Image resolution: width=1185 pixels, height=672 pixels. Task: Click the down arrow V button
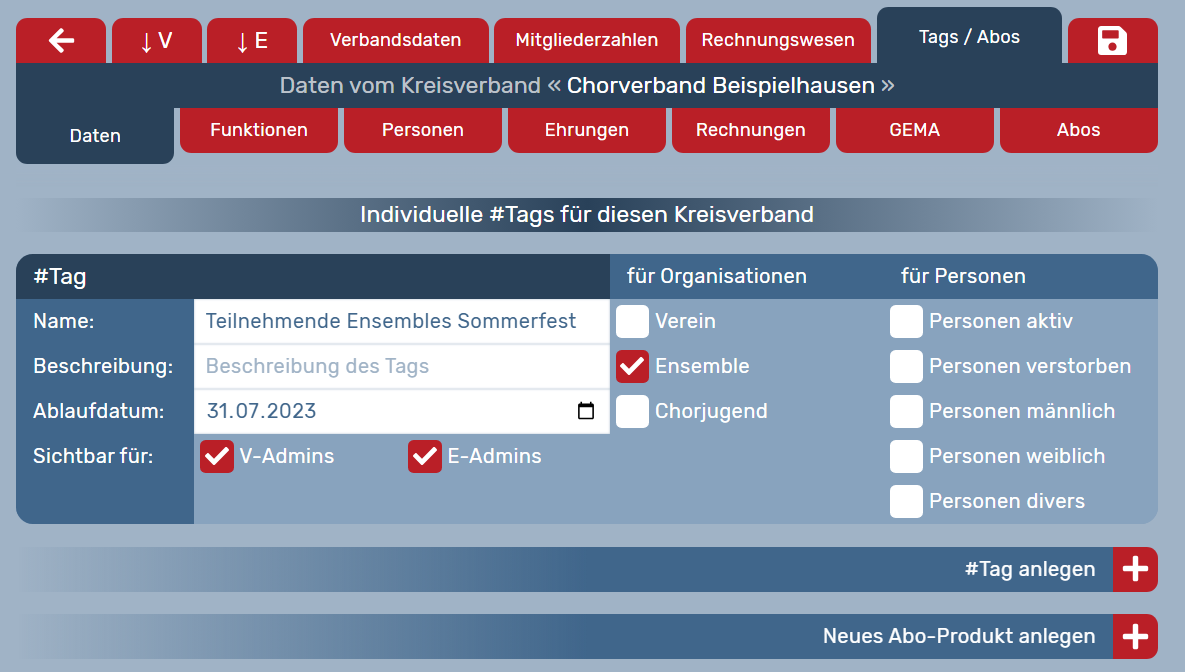156,41
